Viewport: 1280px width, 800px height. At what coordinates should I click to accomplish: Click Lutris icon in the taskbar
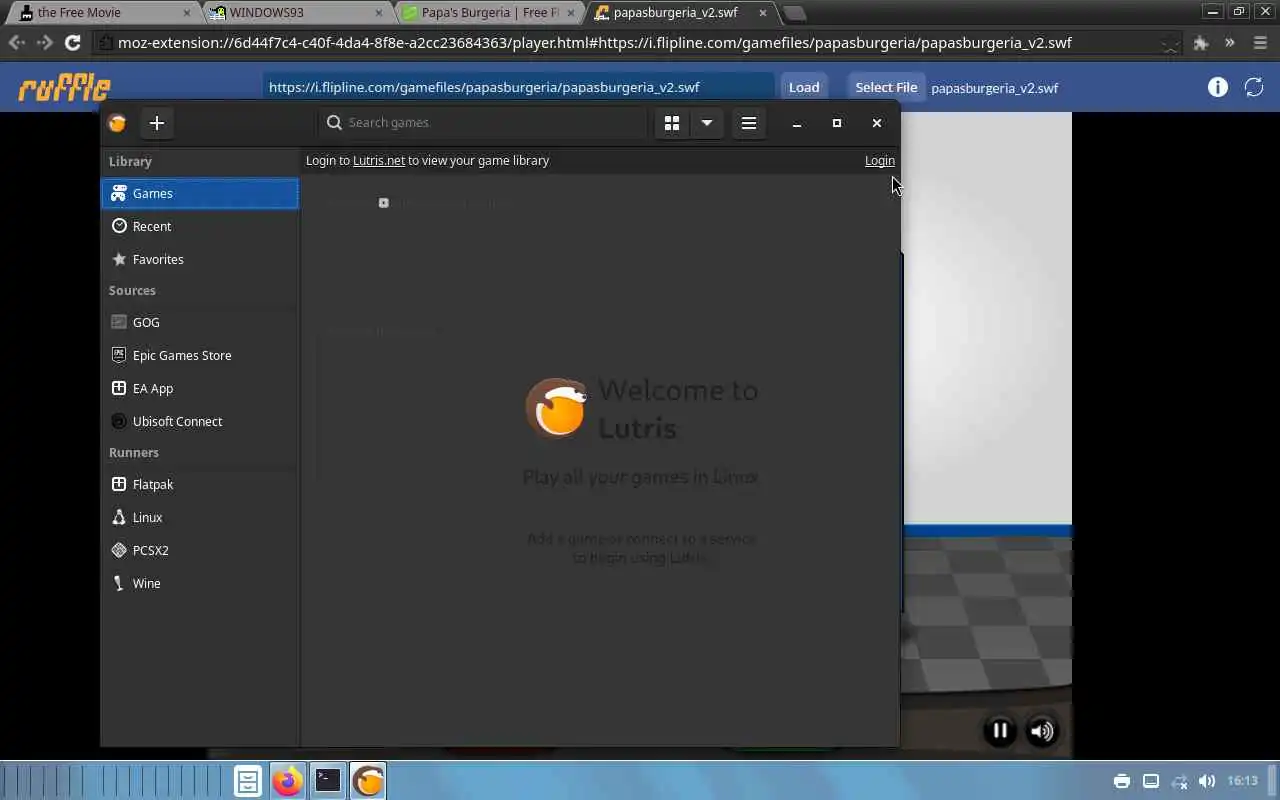click(x=368, y=781)
